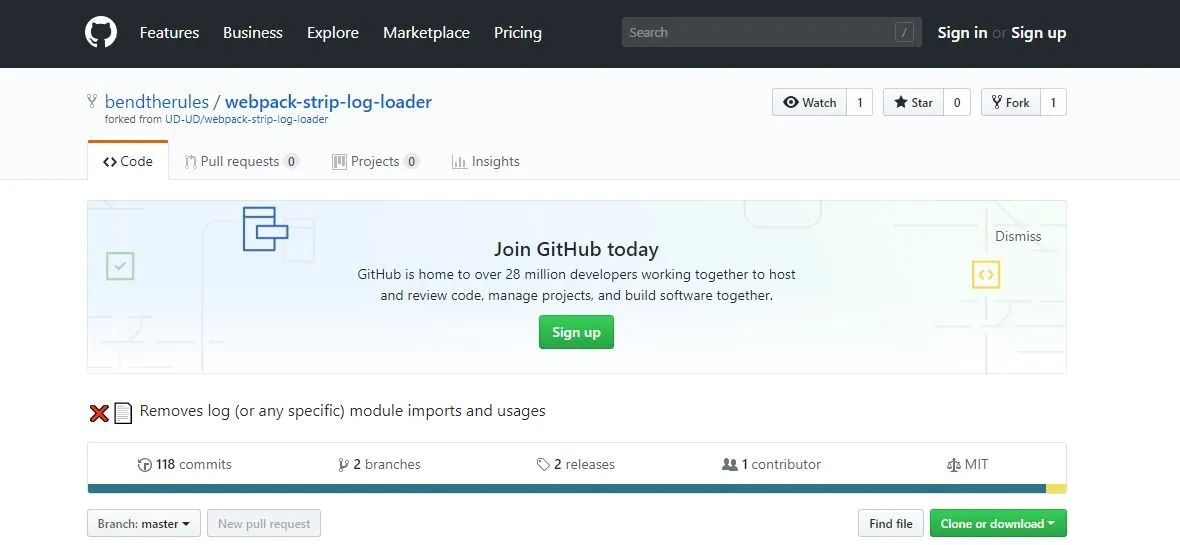View the forks count next to Fork
The height and width of the screenshot is (545, 1180).
pos(1054,102)
